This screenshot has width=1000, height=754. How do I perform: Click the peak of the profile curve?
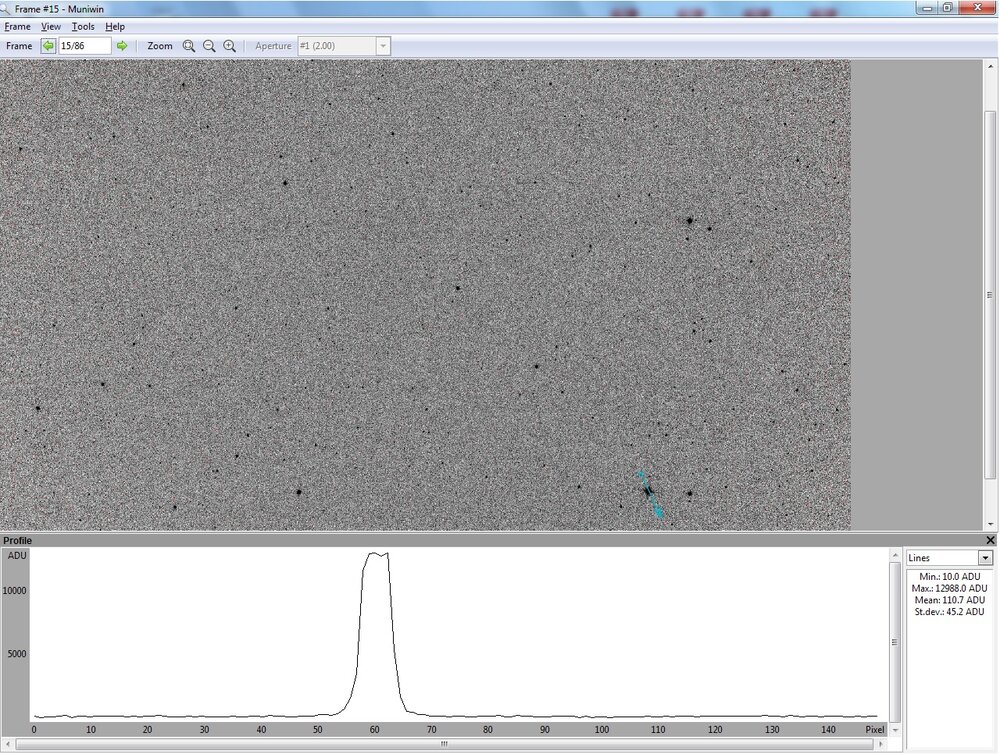coord(375,553)
